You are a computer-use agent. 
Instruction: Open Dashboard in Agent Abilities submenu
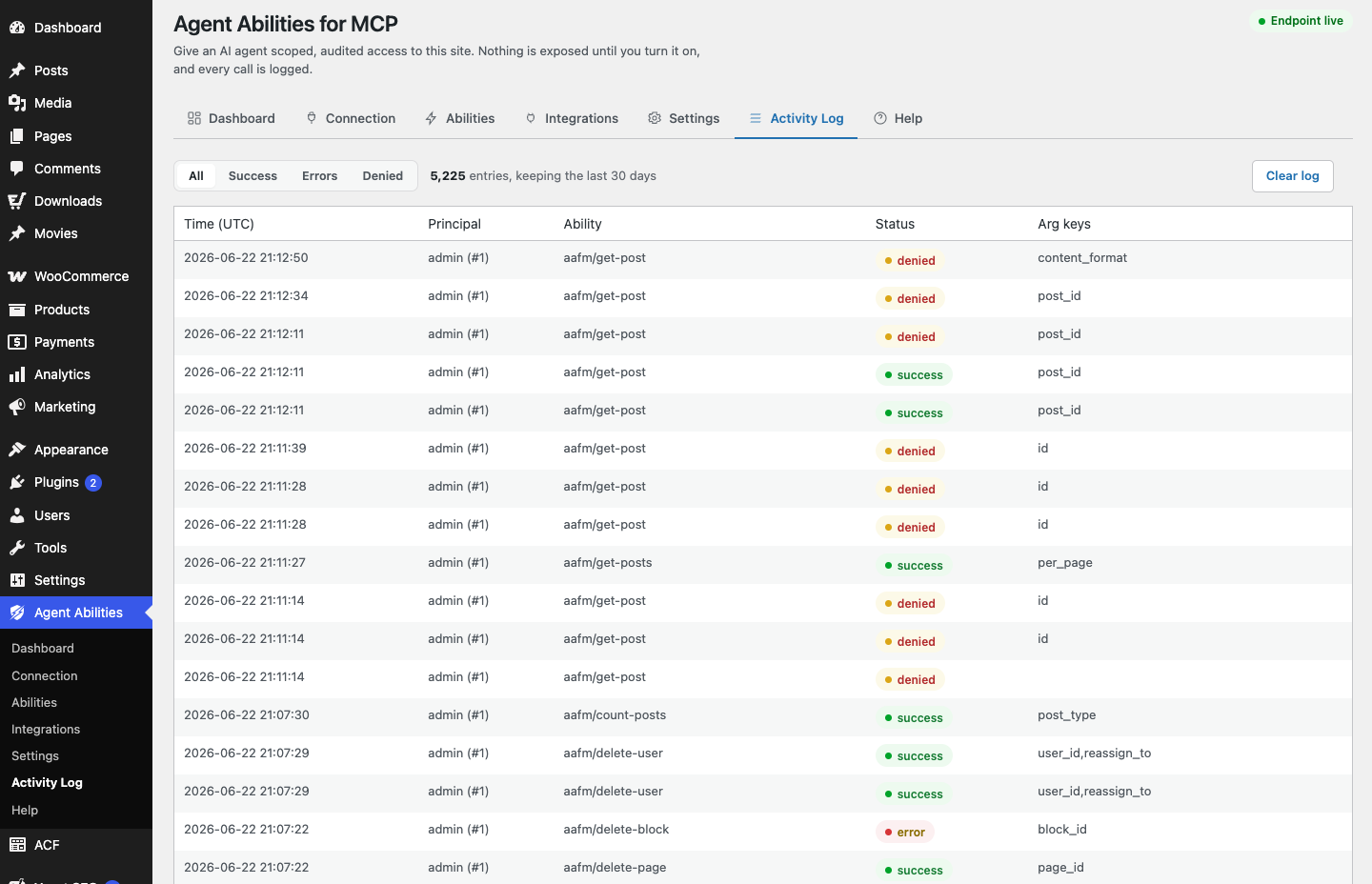(x=43, y=648)
